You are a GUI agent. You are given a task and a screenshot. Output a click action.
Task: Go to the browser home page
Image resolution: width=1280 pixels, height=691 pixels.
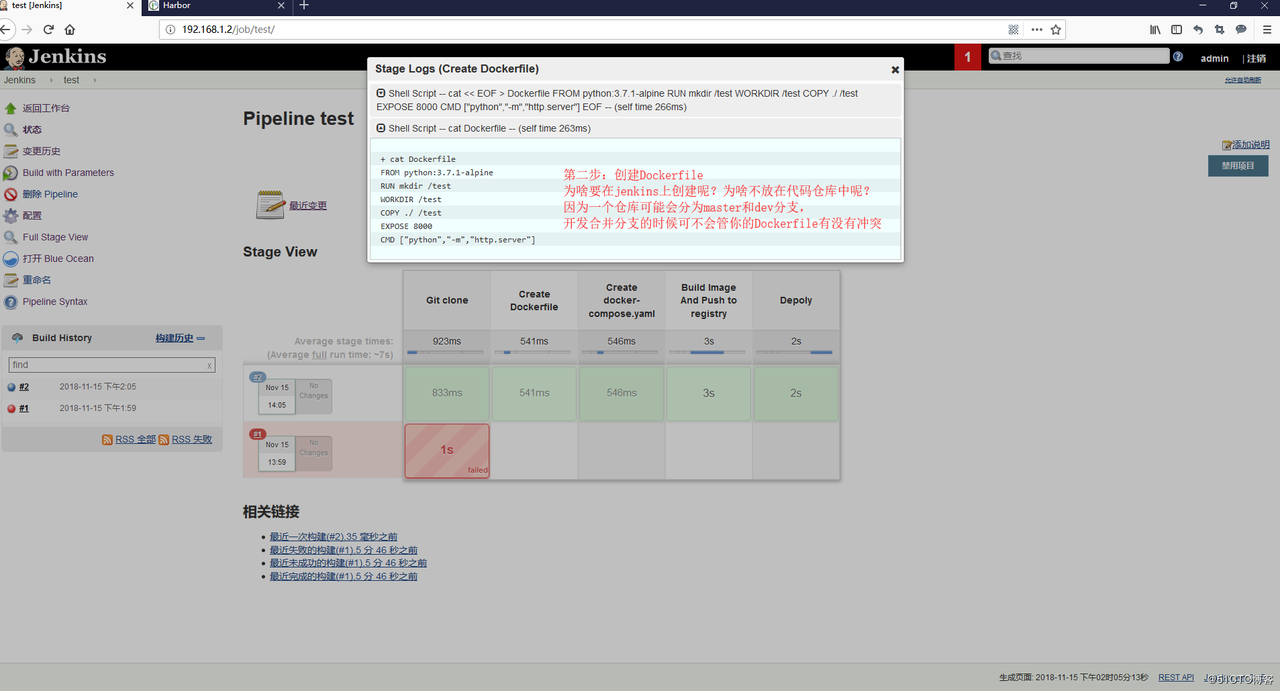(x=70, y=30)
